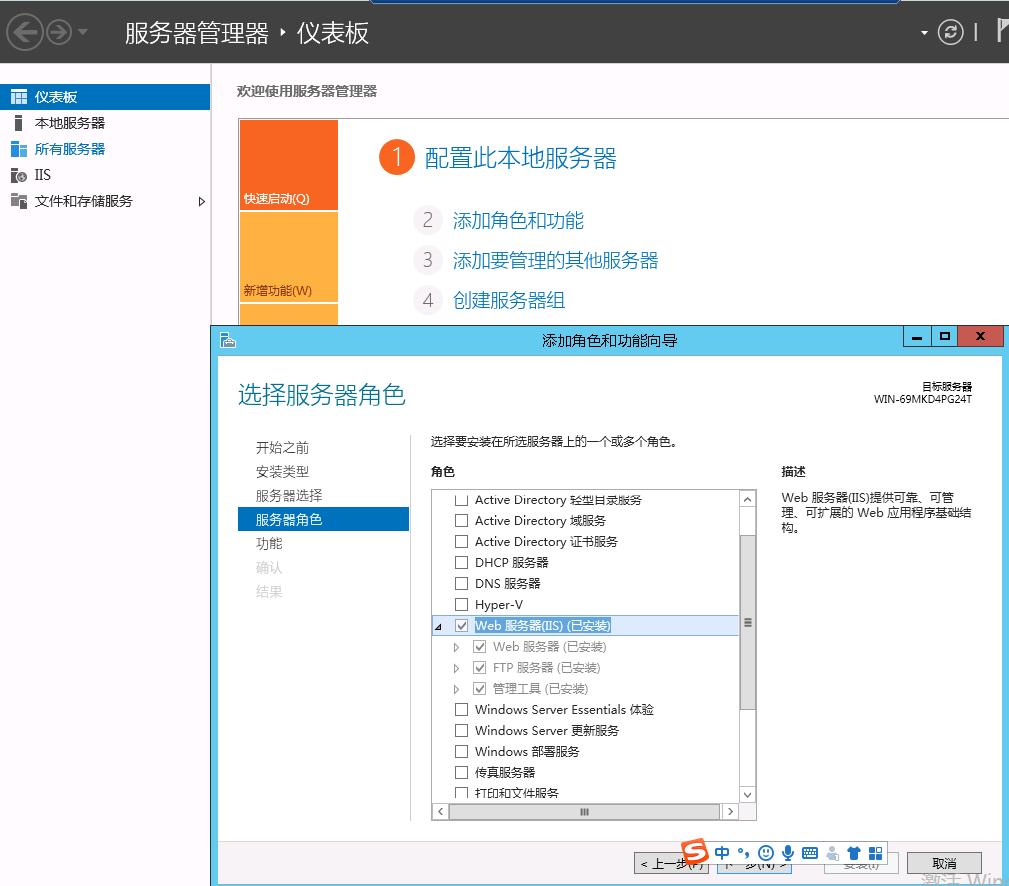
Task: Check the DHCP 服务器 role checkbox
Action: (x=462, y=562)
